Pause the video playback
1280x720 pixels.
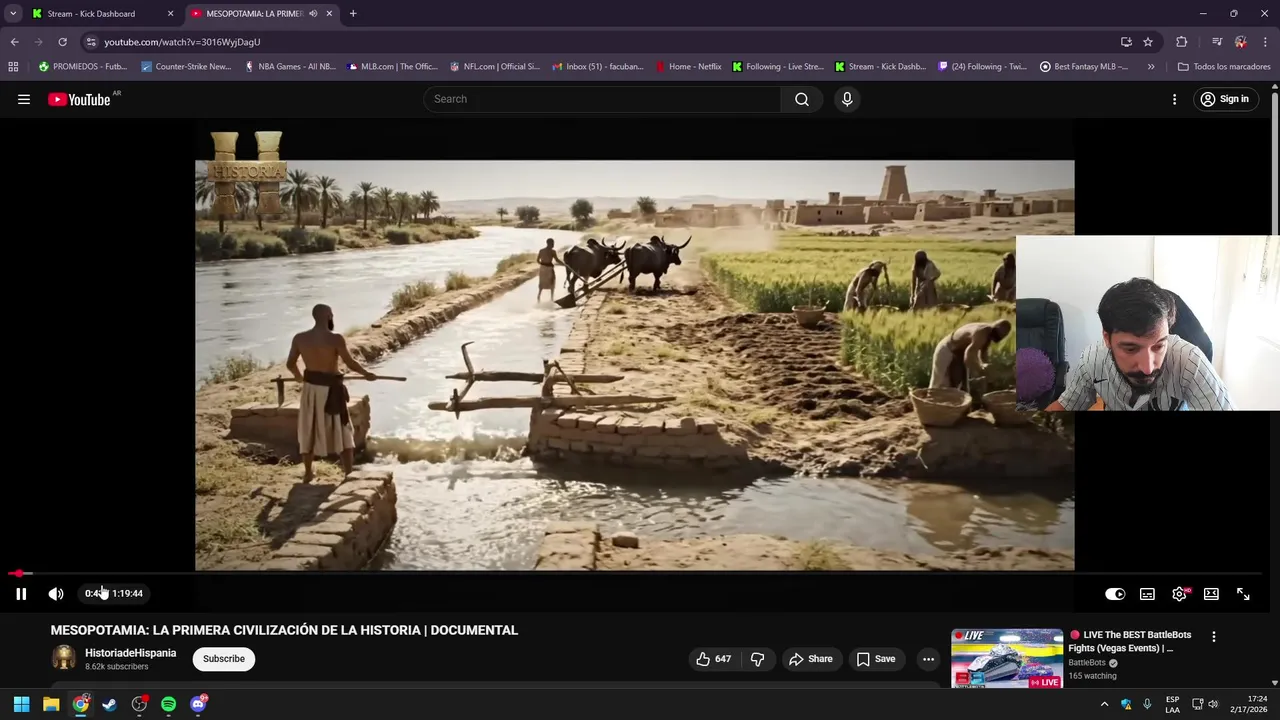[x=21, y=594]
